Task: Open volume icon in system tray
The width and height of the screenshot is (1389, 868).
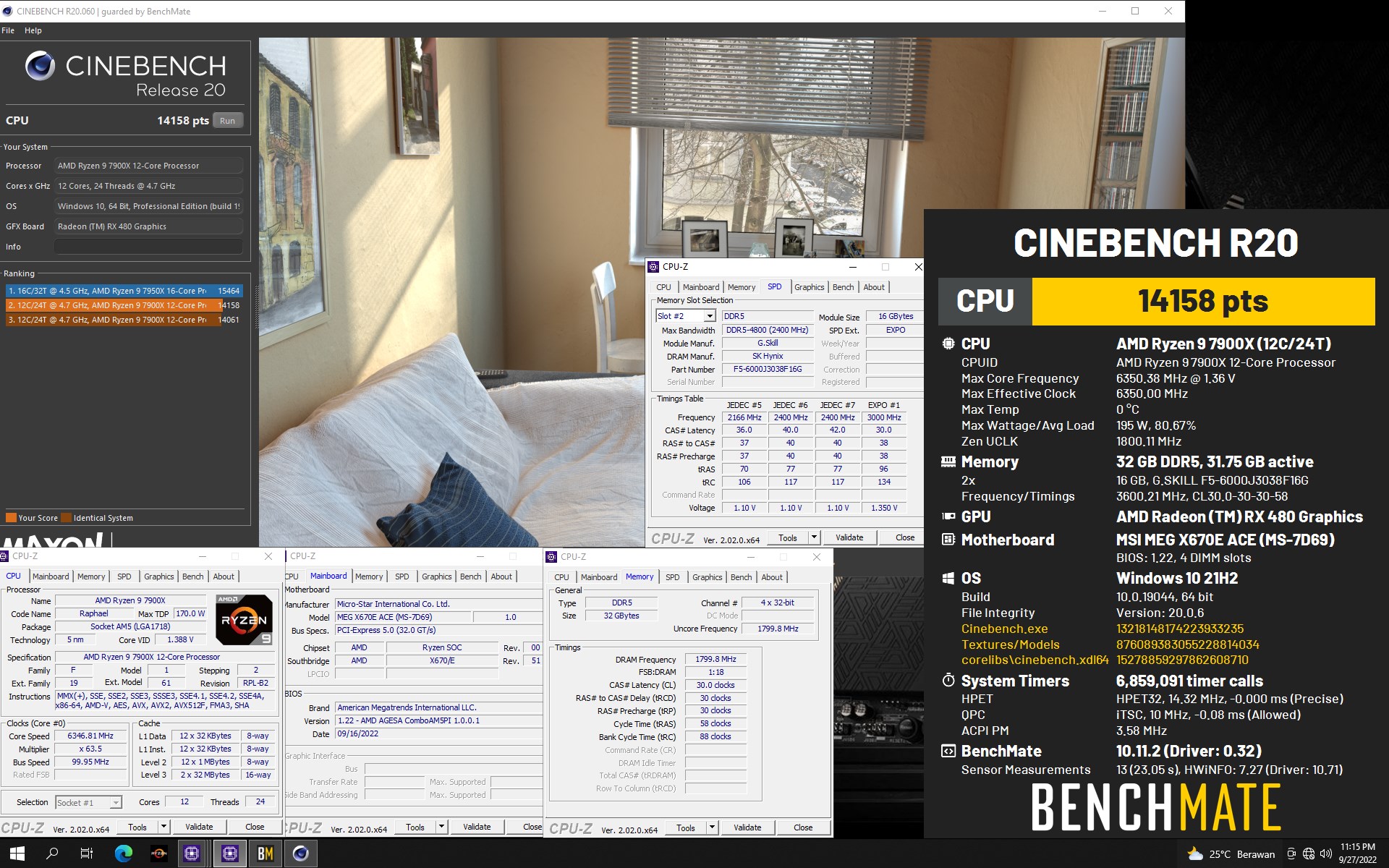Action: 1325,854
